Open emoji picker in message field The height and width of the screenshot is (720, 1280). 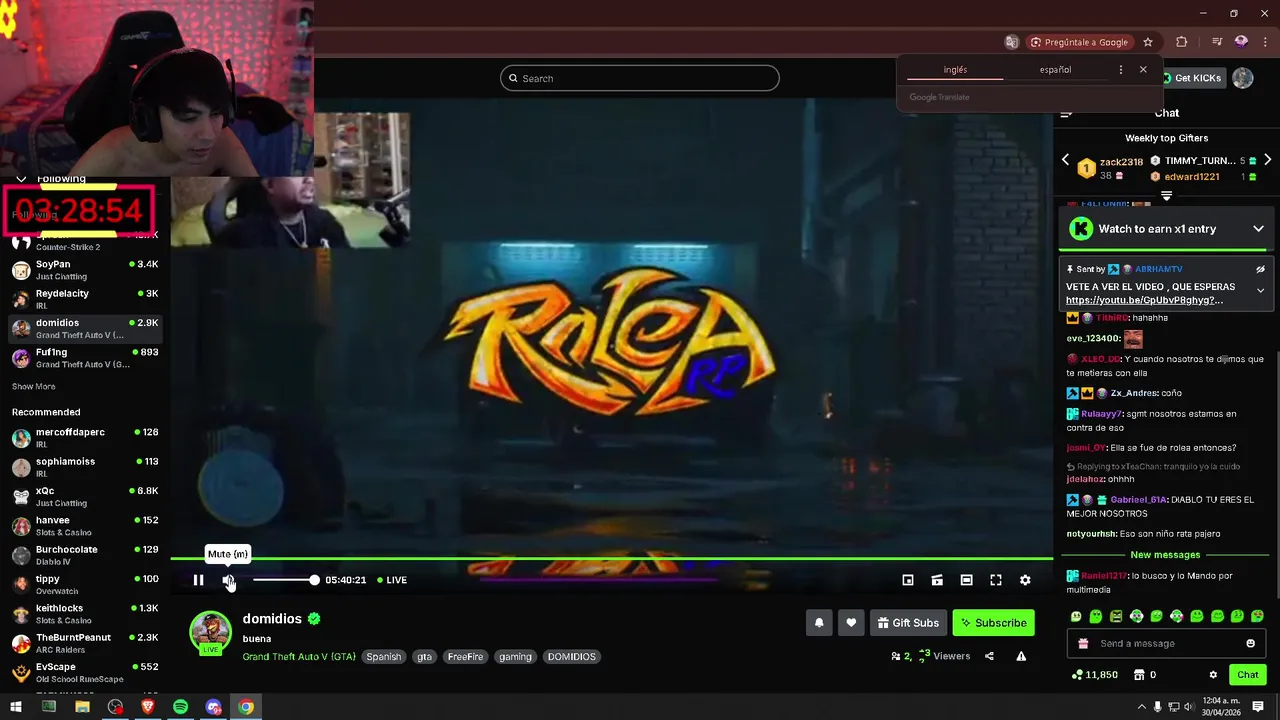click(1250, 643)
